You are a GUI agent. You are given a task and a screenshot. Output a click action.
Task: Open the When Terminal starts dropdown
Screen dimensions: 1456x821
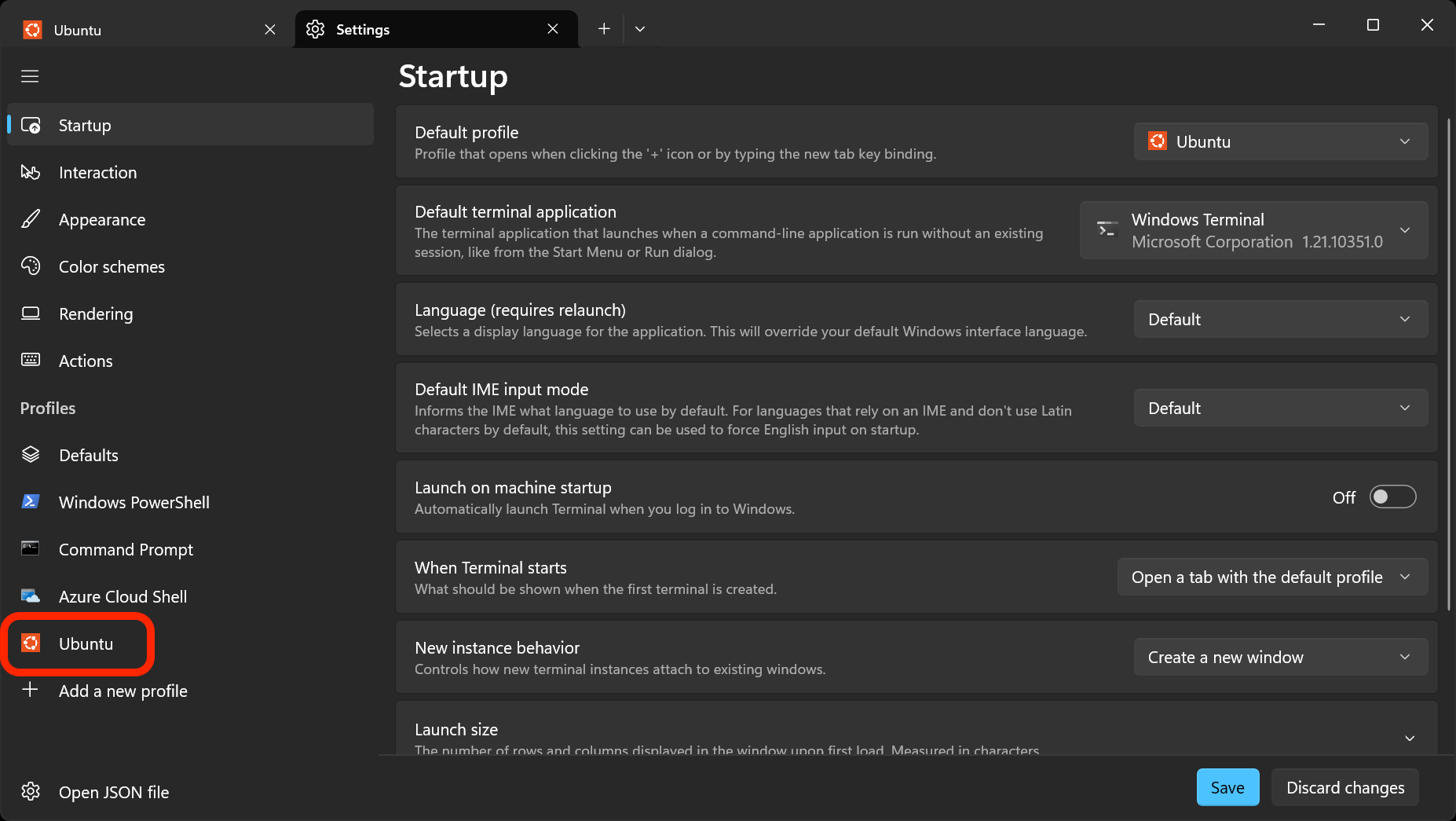(1271, 576)
